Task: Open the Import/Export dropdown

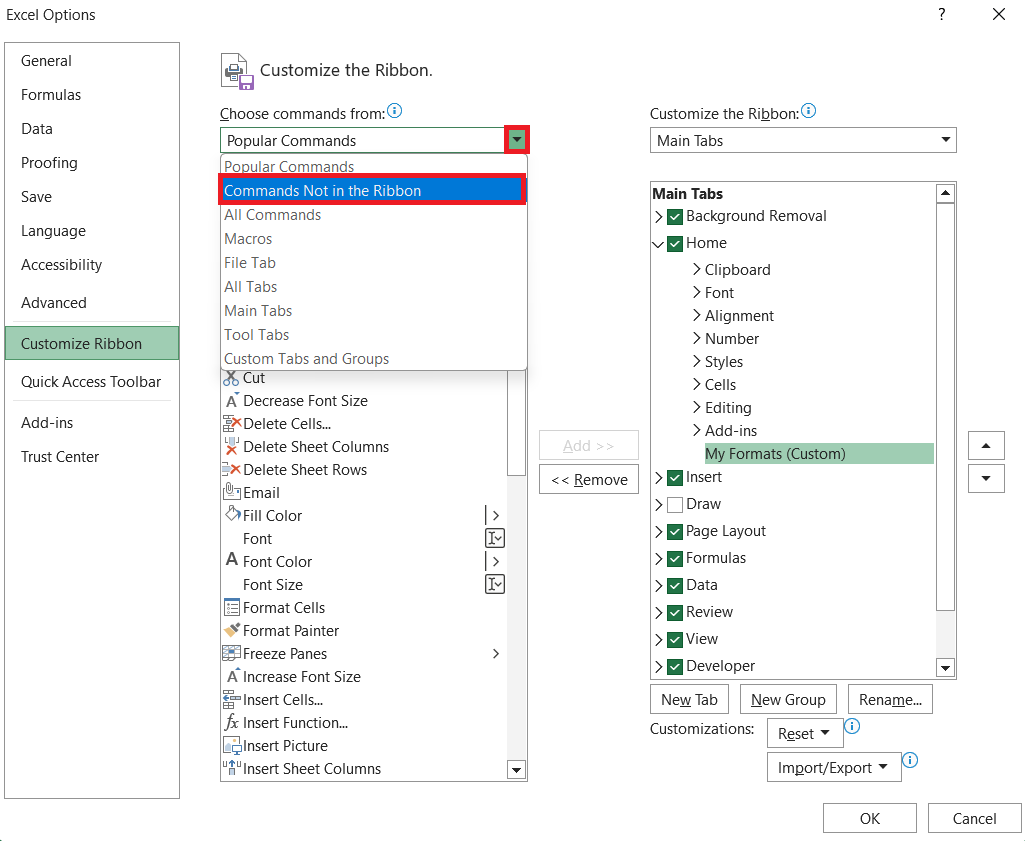Action: (x=834, y=767)
